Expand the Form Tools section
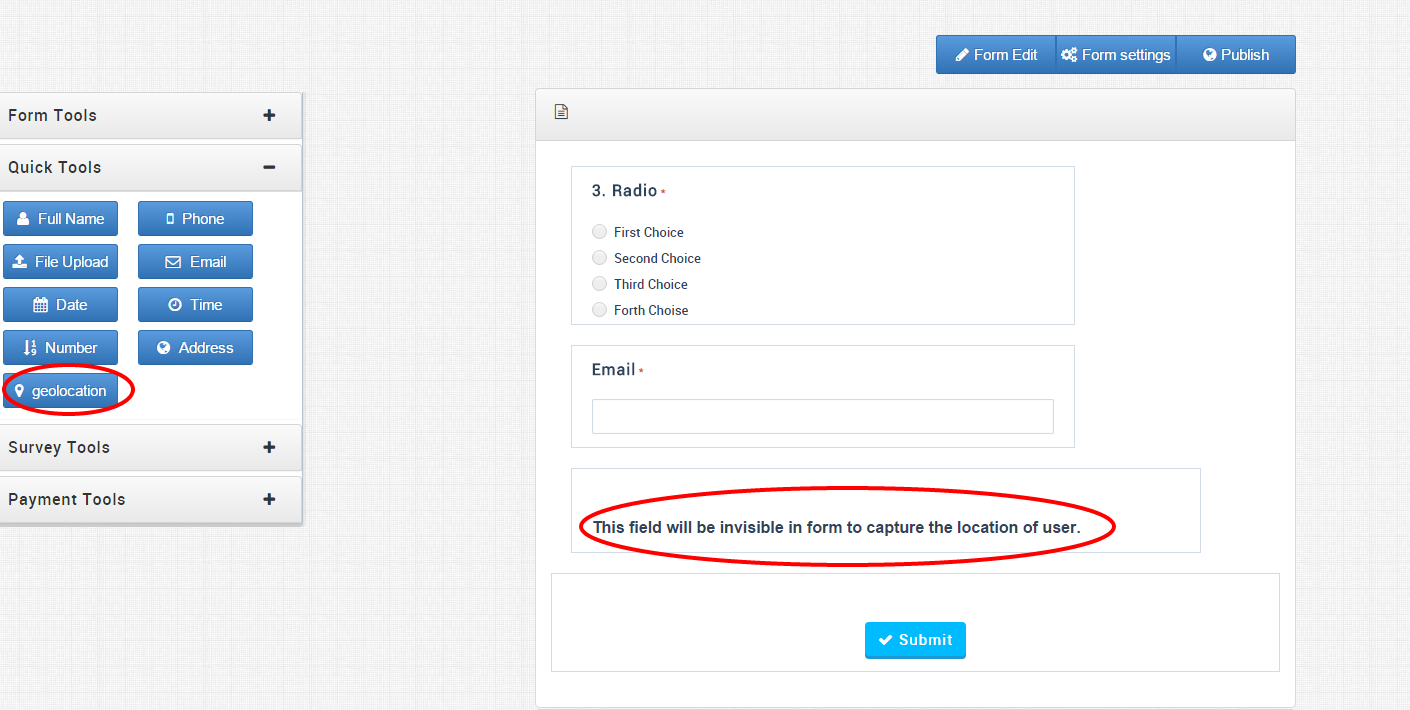This screenshot has height=710, width=1410. coord(269,115)
